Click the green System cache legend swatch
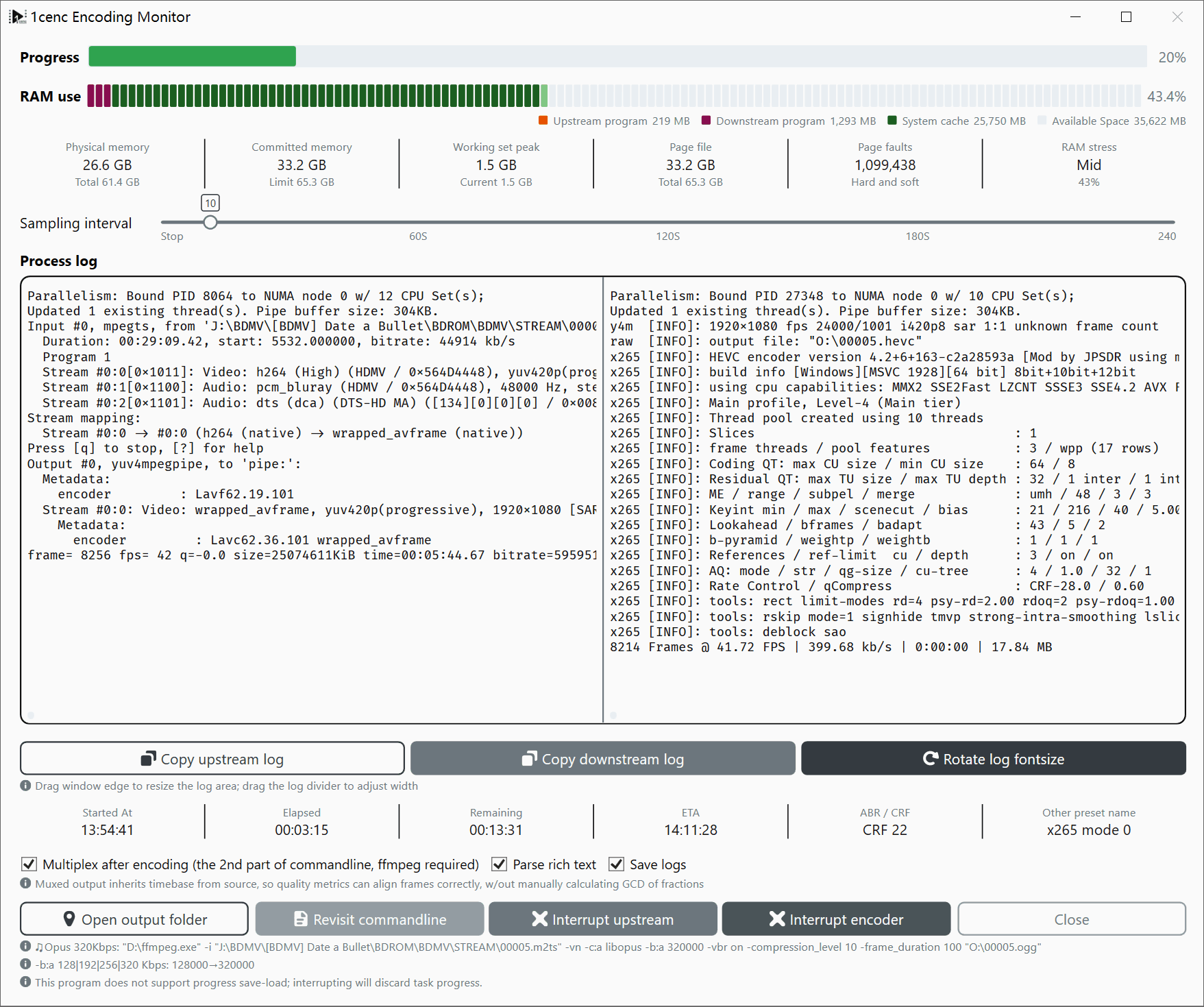This screenshot has width=1204, height=1007. click(x=892, y=121)
